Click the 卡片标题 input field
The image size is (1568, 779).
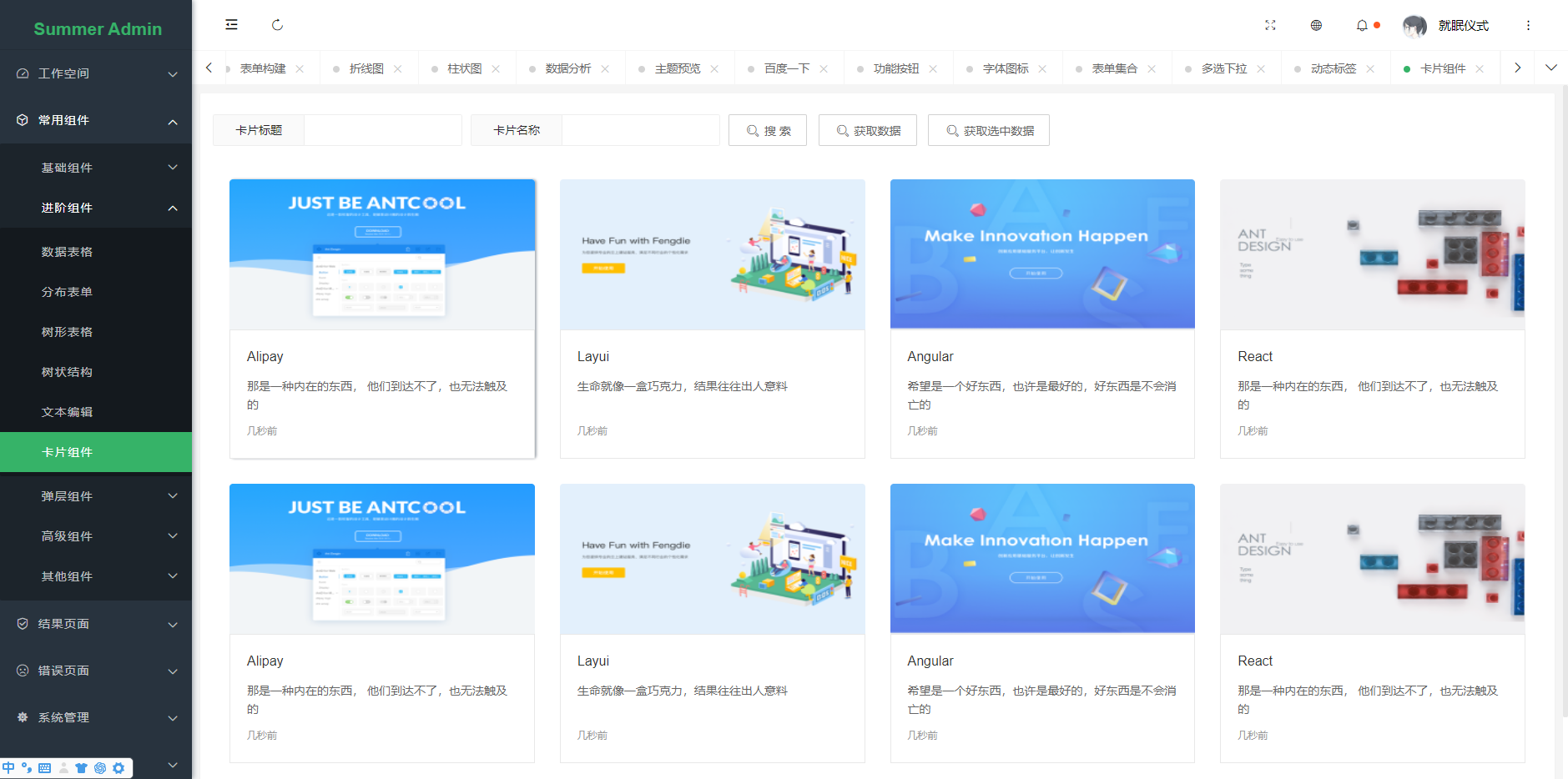click(x=382, y=130)
